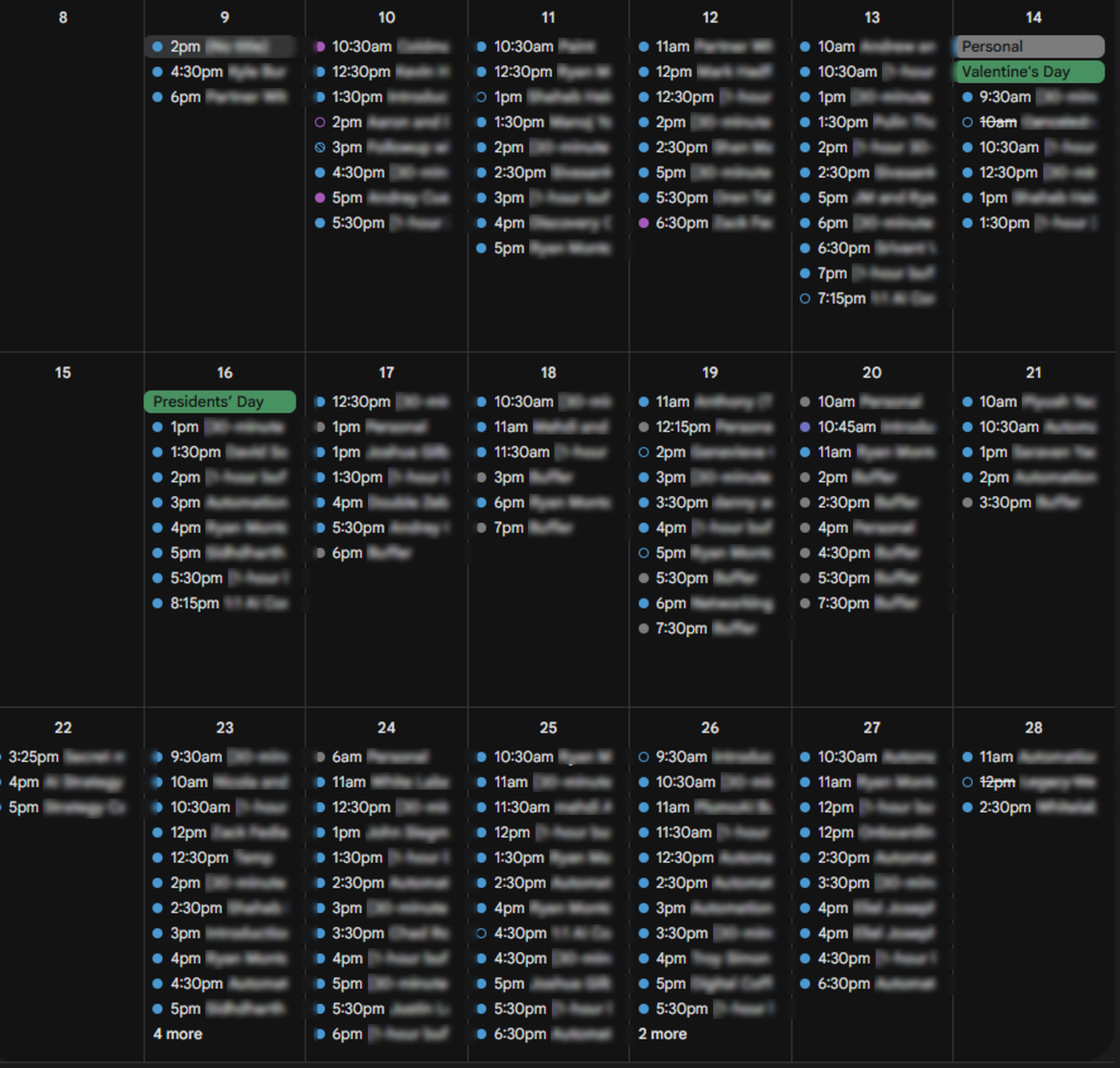
Task: Open the Presidents' Day event on the 16th
Action: coord(220,401)
